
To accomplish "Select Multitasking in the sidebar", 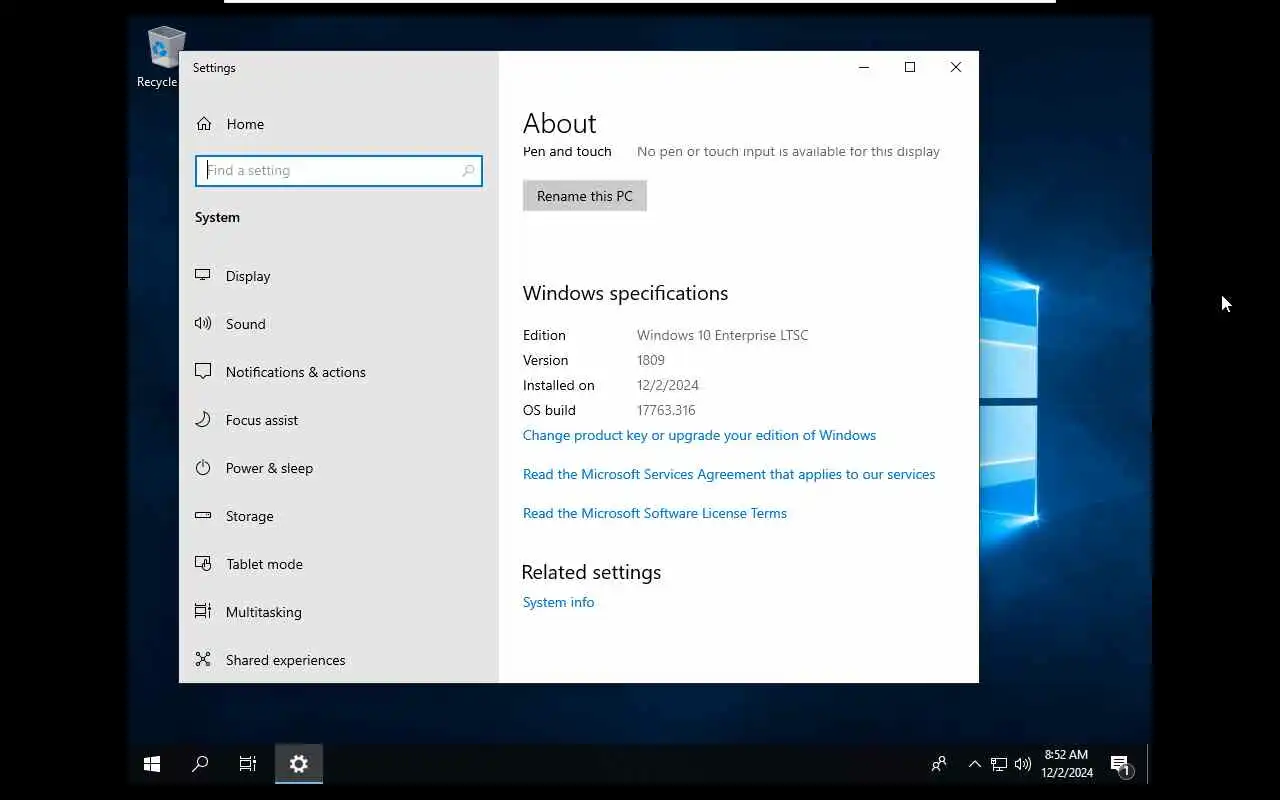I will (x=339, y=612).
